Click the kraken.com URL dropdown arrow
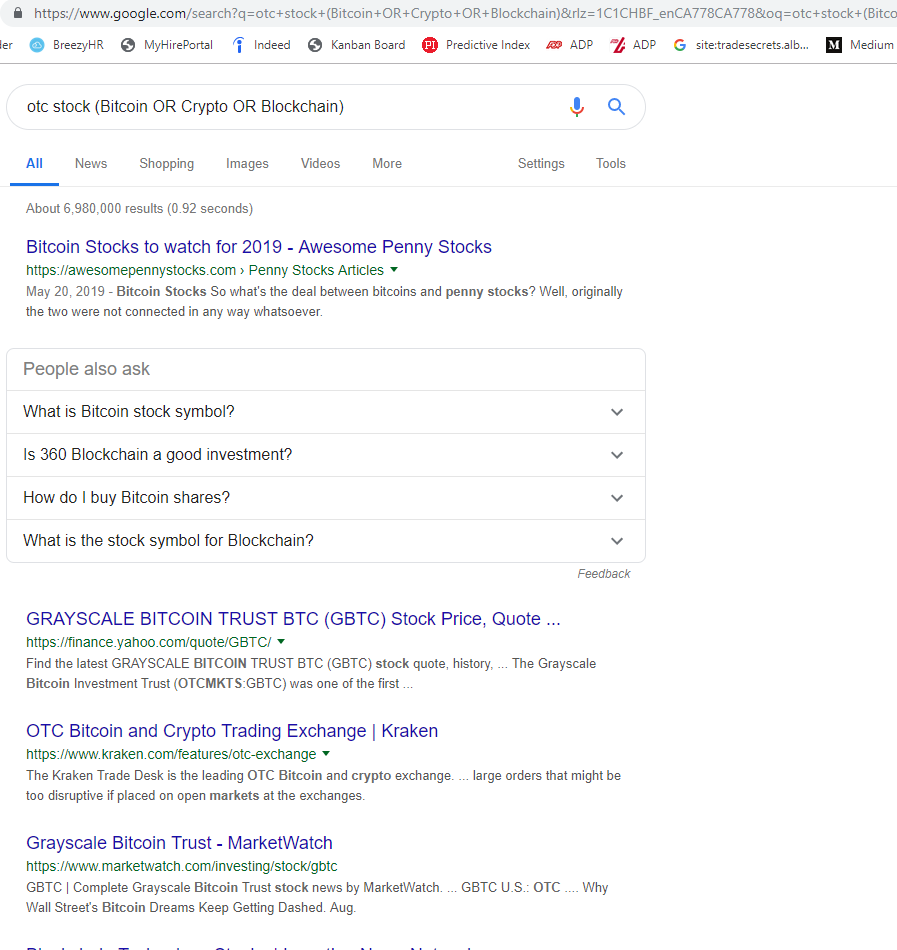This screenshot has height=950, width=897. (326, 753)
